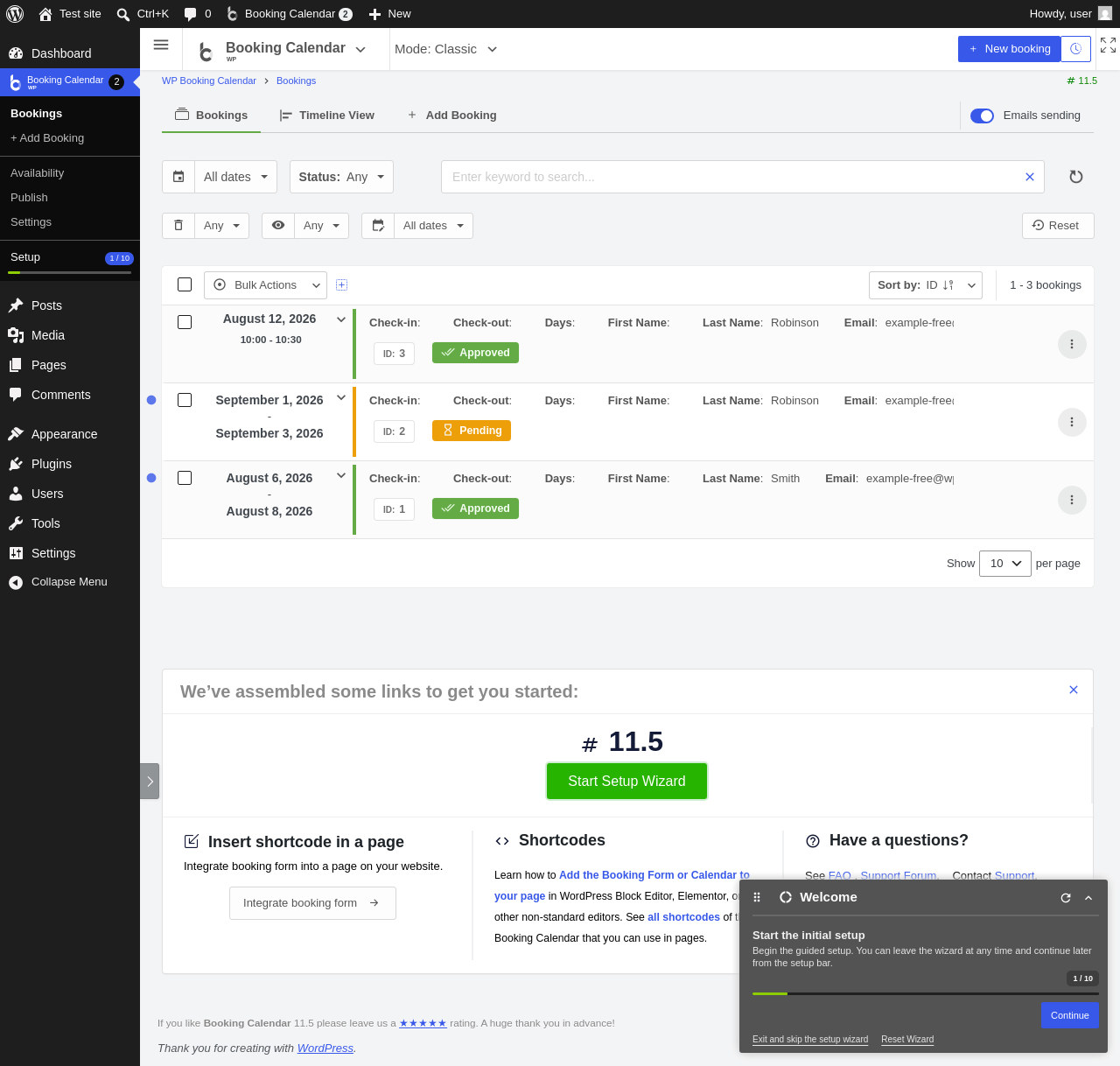Click the refresh bookings listing icon
Image resolution: width=1120 pixels, height=1066 pixels.
pyautogui.click(x=1076, y=177)
